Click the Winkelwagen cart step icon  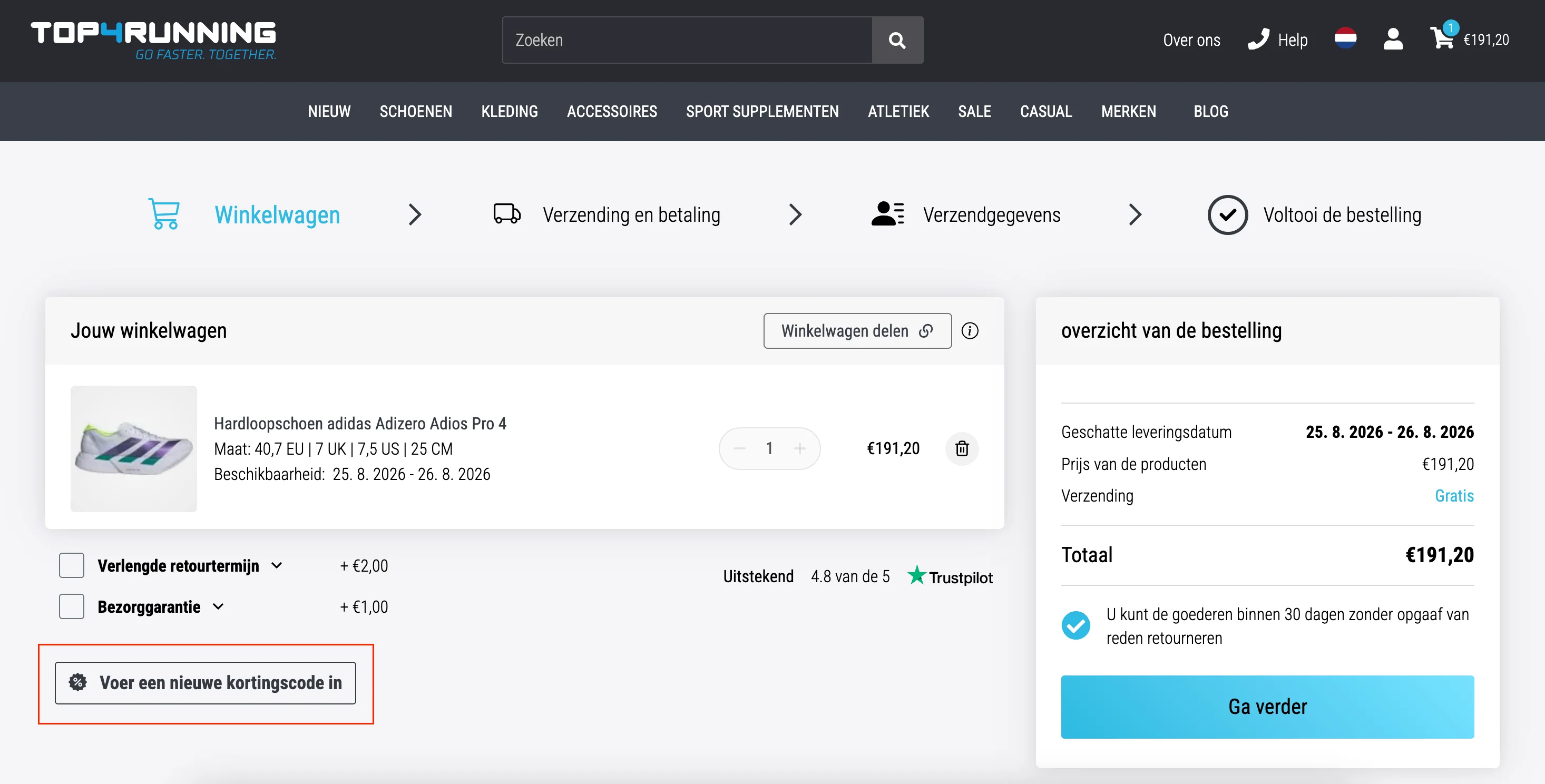coord(164,214)
